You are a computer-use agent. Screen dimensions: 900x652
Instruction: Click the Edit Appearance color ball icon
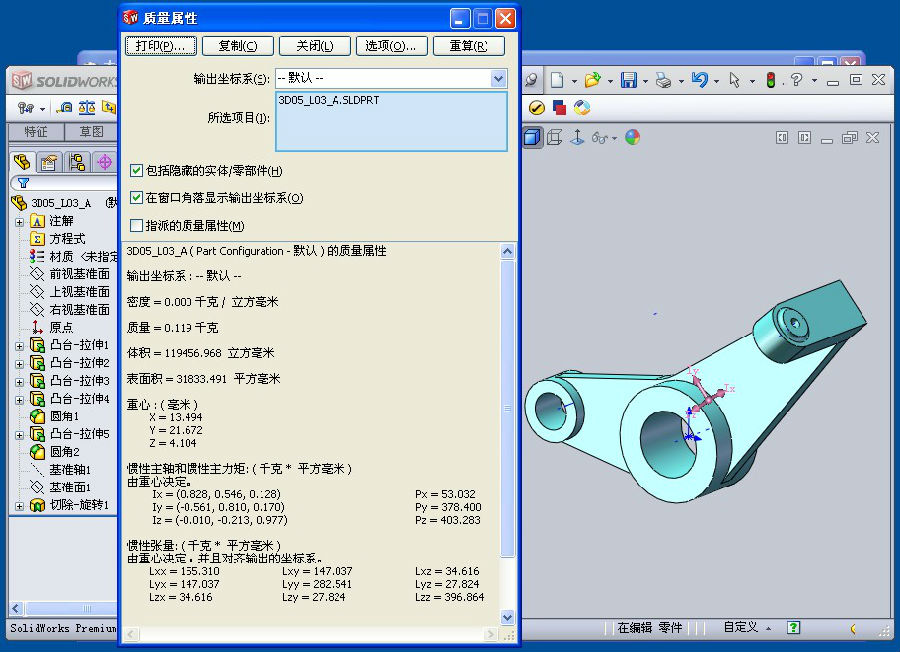632,137
